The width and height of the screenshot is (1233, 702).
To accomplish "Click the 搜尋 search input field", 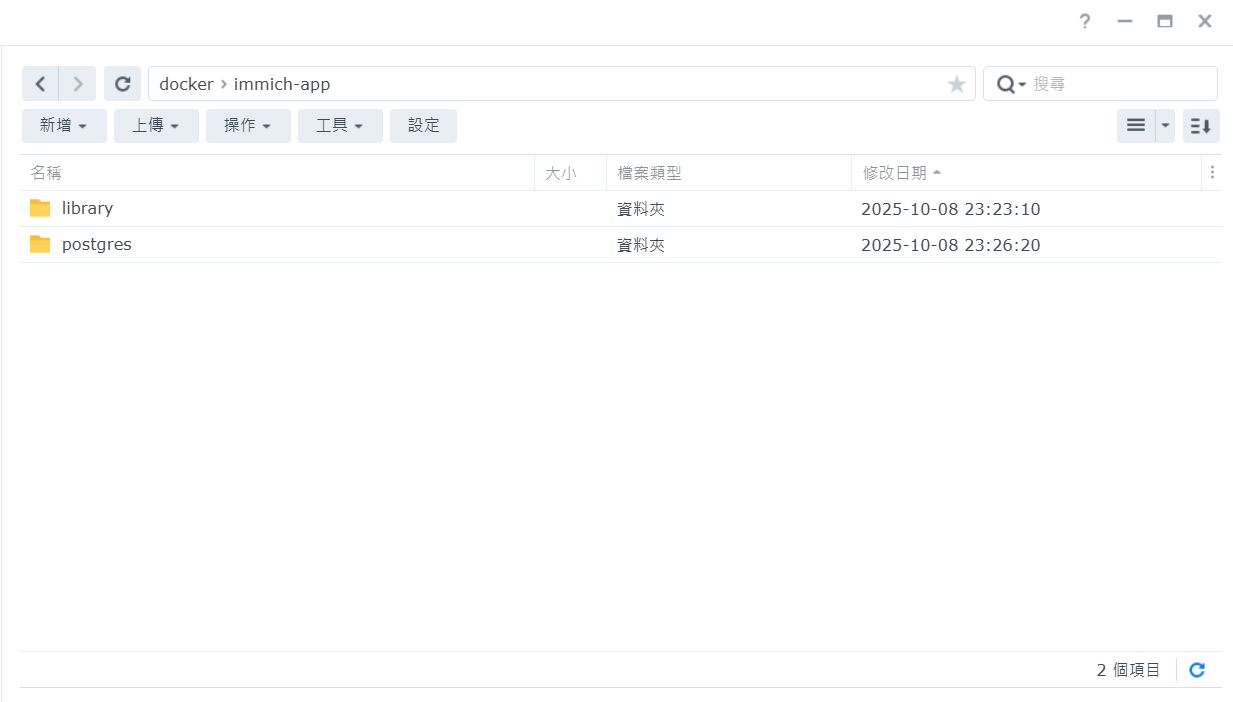I will coord(1118,84).
